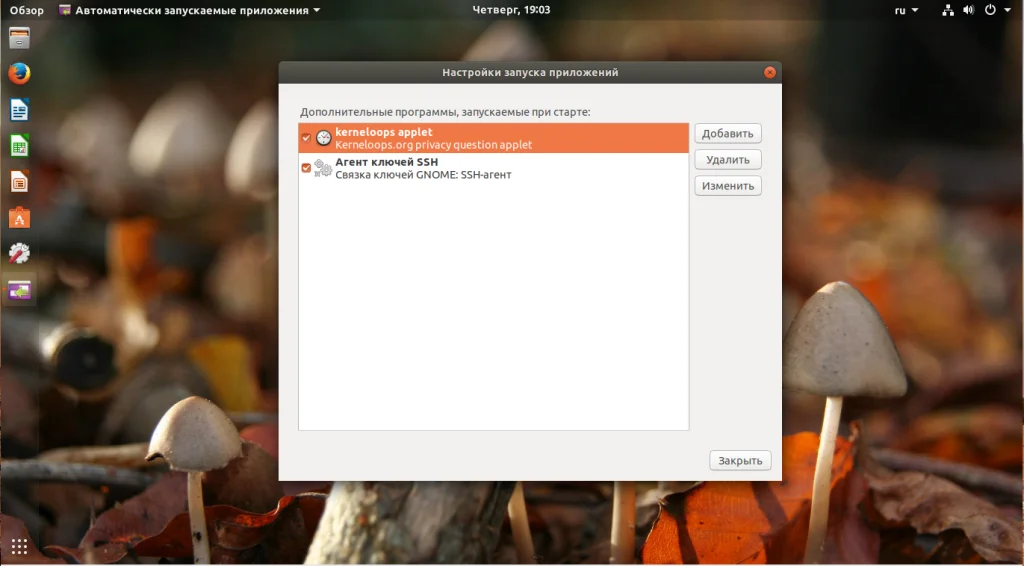Open LibreOffice Calc dock icon
Image resolution: width=1024 pixels, height=566 pixels.
[19, 146]
